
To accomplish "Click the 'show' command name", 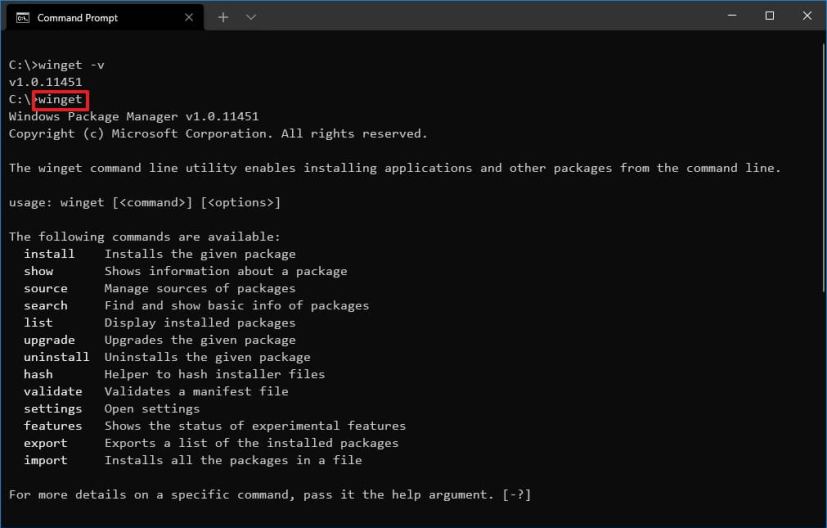I will [x=39, y=271].
